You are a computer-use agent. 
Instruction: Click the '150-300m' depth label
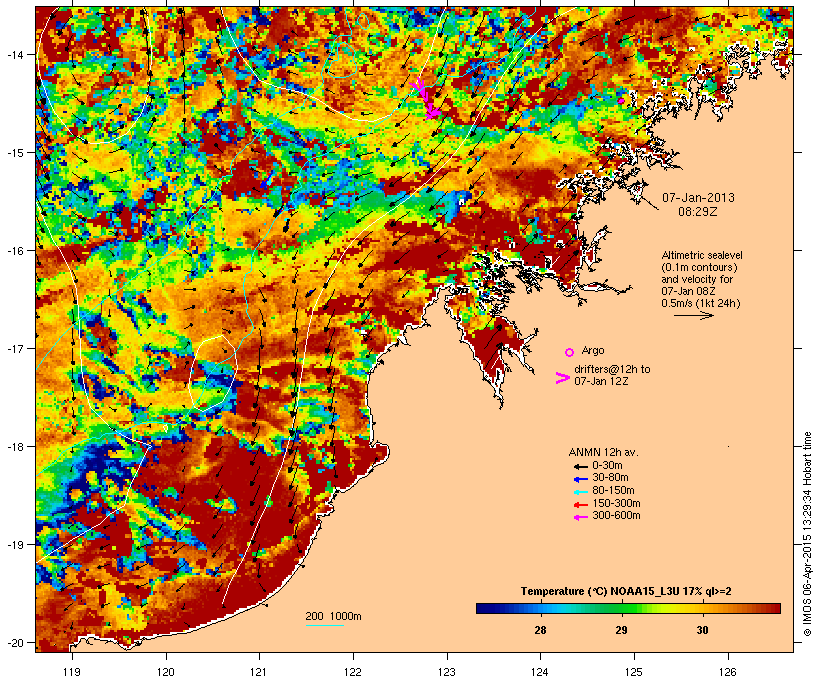click(616, 503)
